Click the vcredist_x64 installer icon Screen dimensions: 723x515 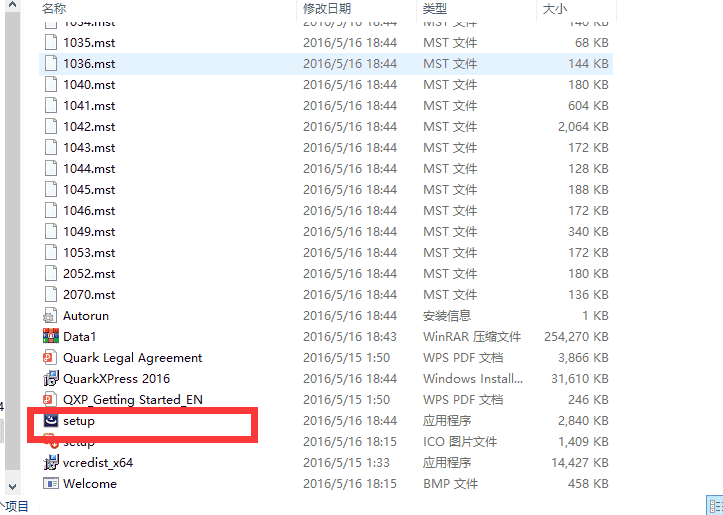[51, 462]
